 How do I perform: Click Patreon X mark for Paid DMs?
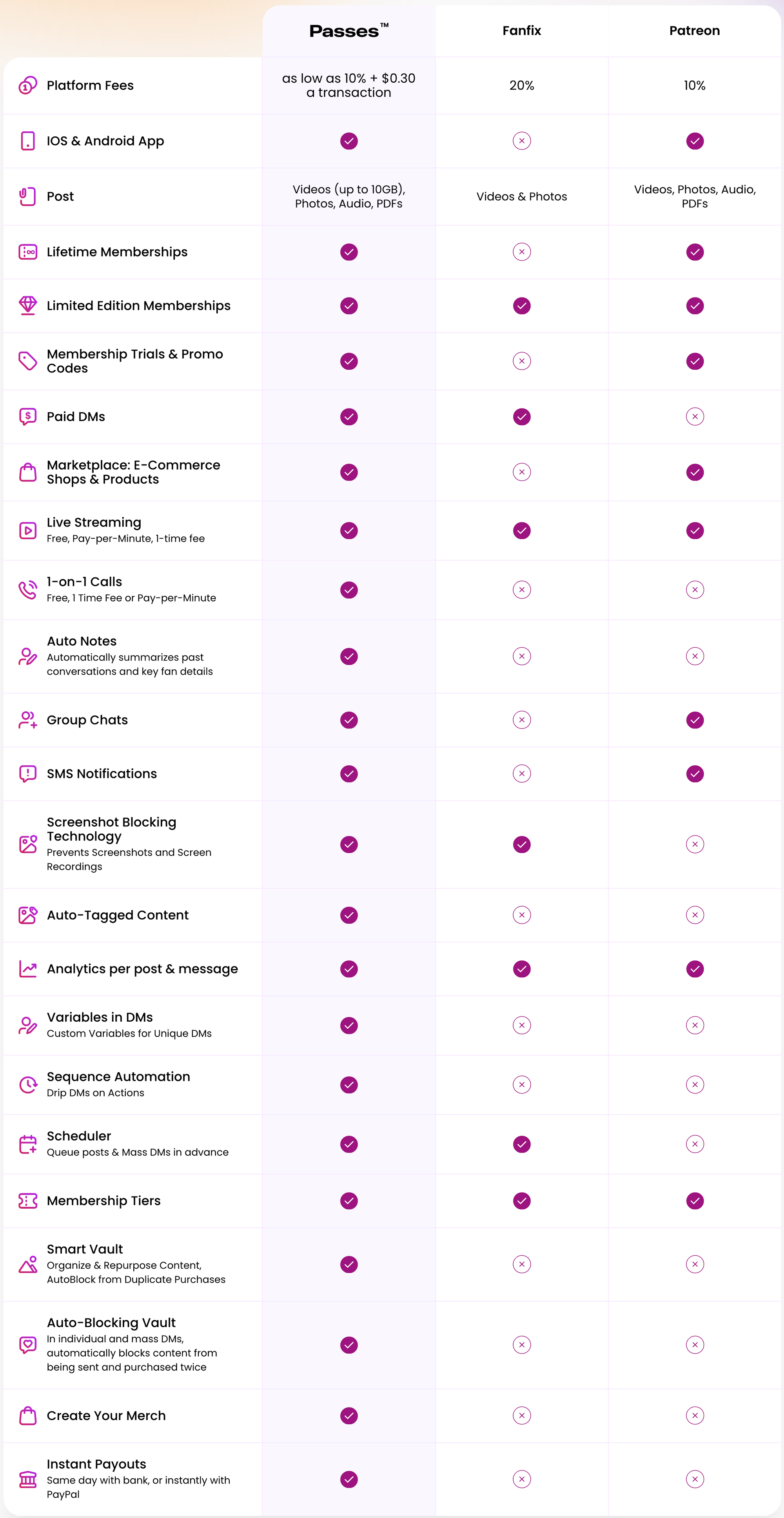click(x=695, y=417)
